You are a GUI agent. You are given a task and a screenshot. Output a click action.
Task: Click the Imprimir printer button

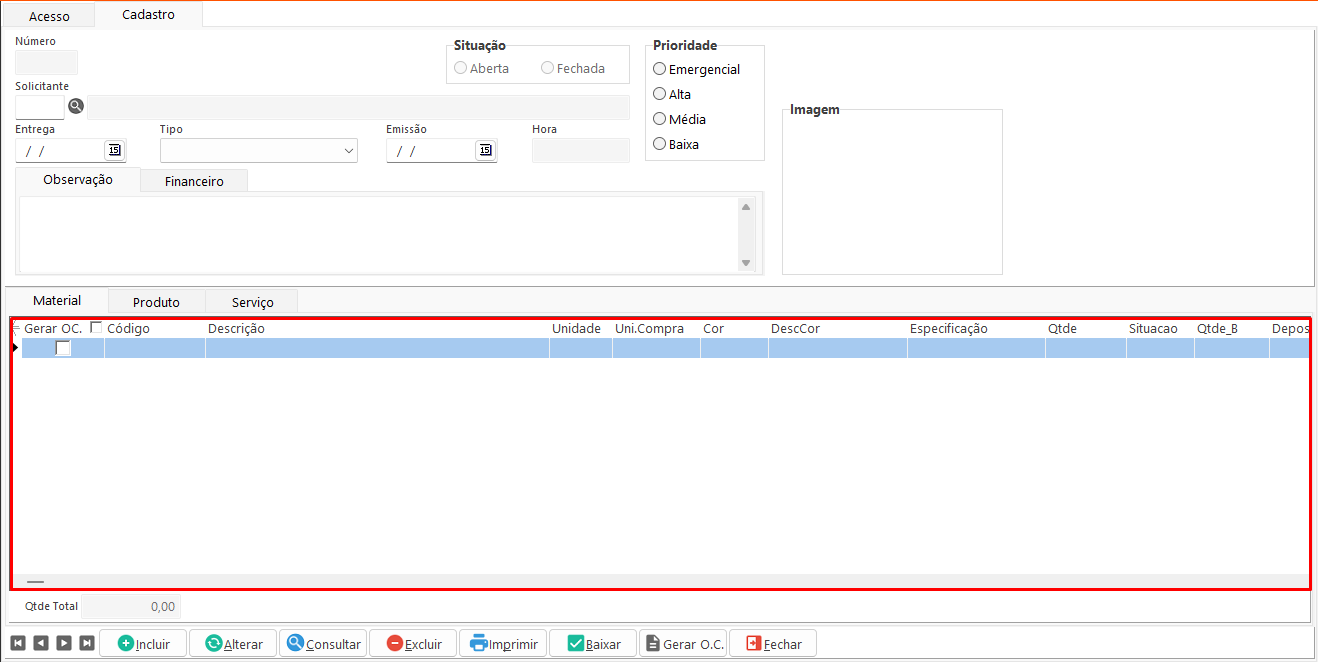click(x=503, y=643)
